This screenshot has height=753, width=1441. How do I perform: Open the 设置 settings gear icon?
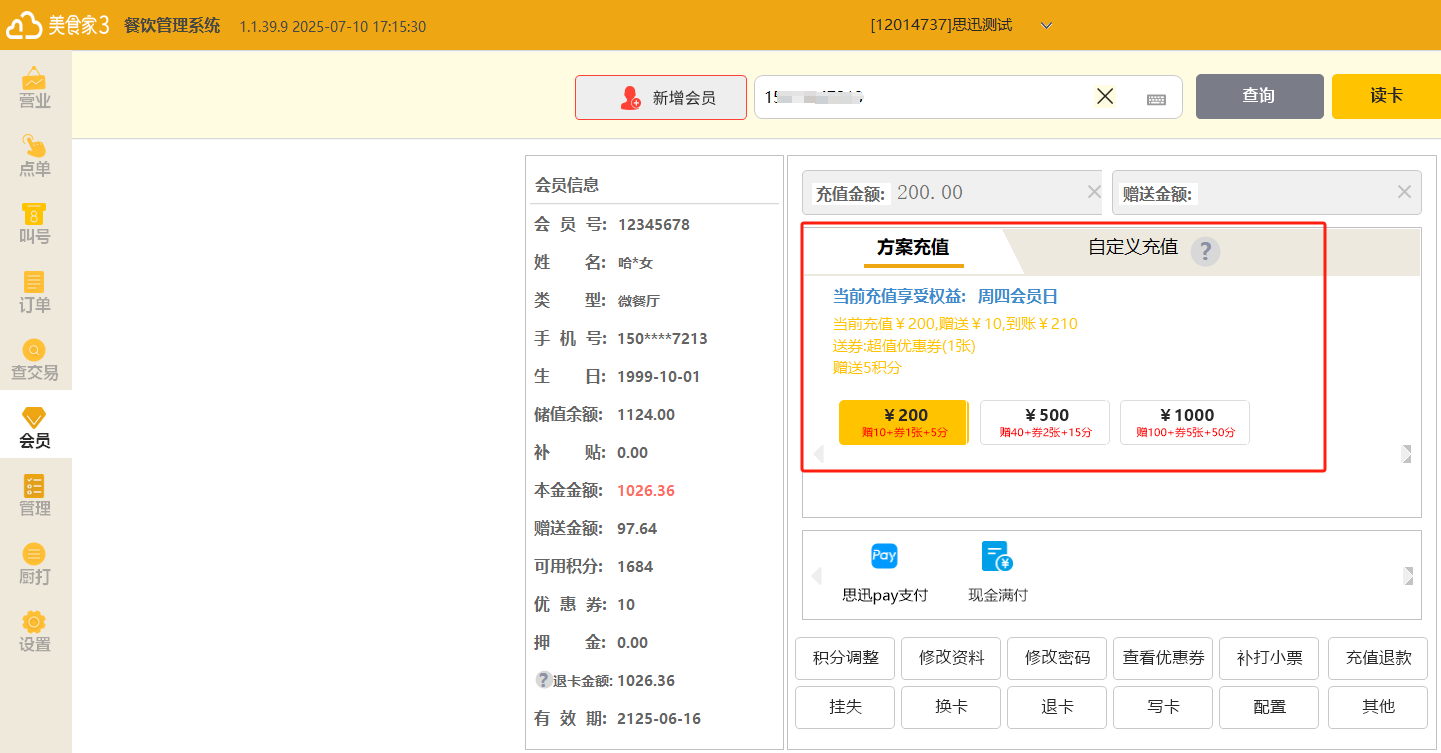coord(35,632)
